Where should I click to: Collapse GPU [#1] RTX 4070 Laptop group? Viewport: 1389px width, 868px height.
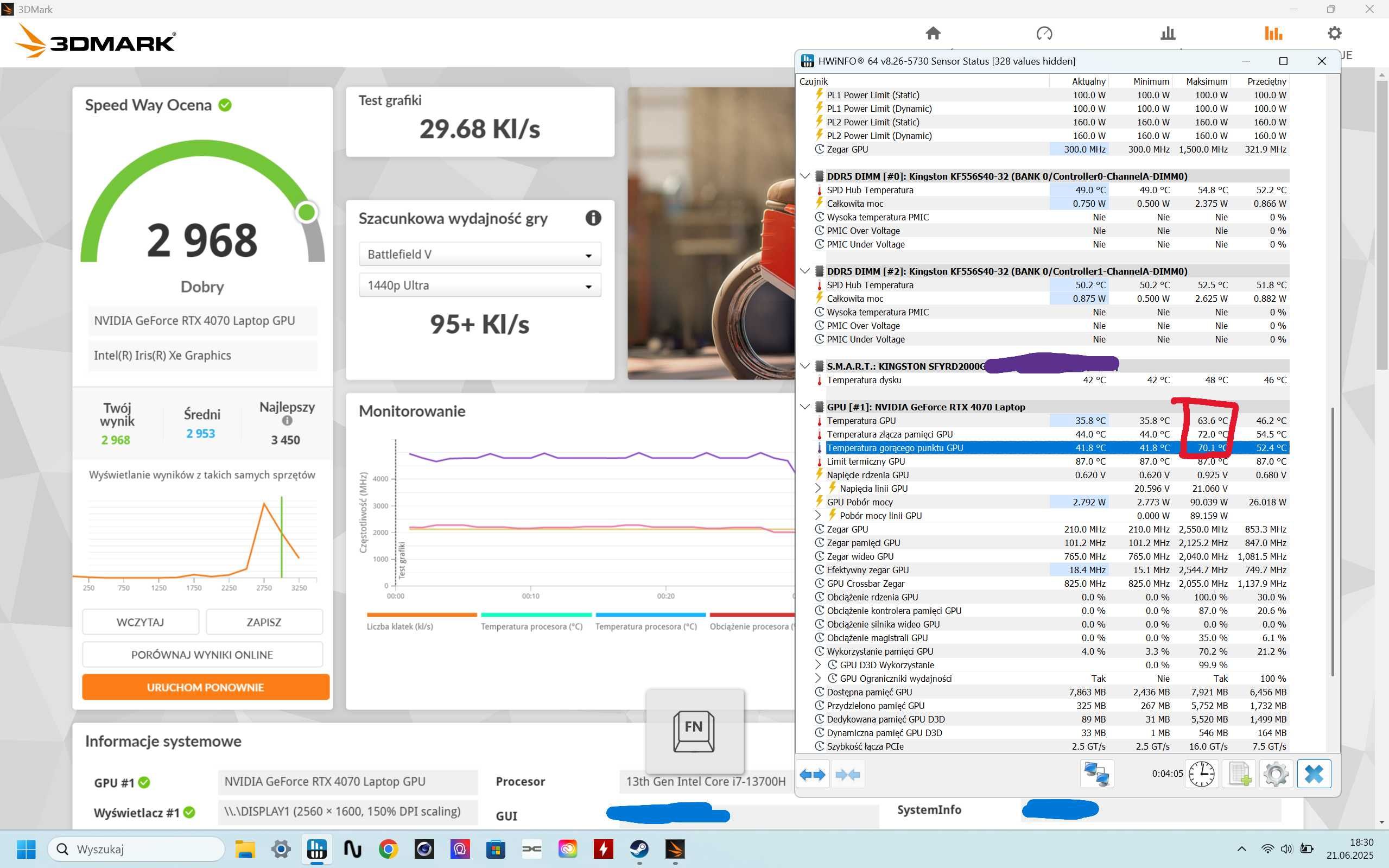click(x=805, y=407)
